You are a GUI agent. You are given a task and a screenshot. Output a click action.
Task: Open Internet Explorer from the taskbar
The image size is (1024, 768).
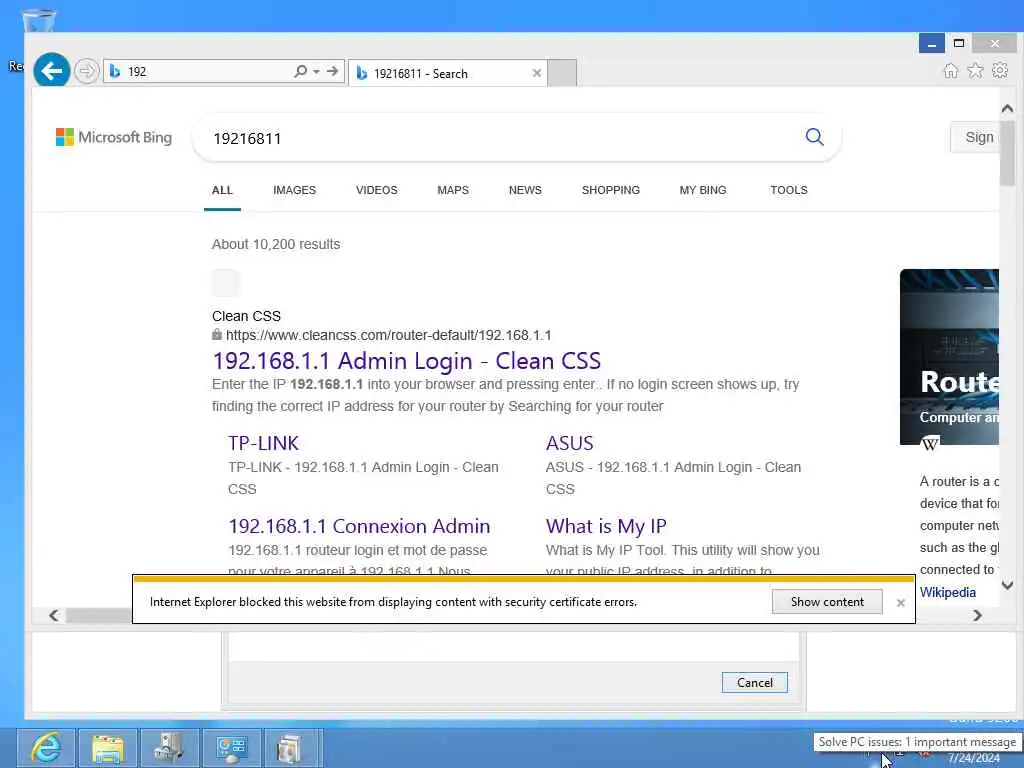(x=46, y=748)
